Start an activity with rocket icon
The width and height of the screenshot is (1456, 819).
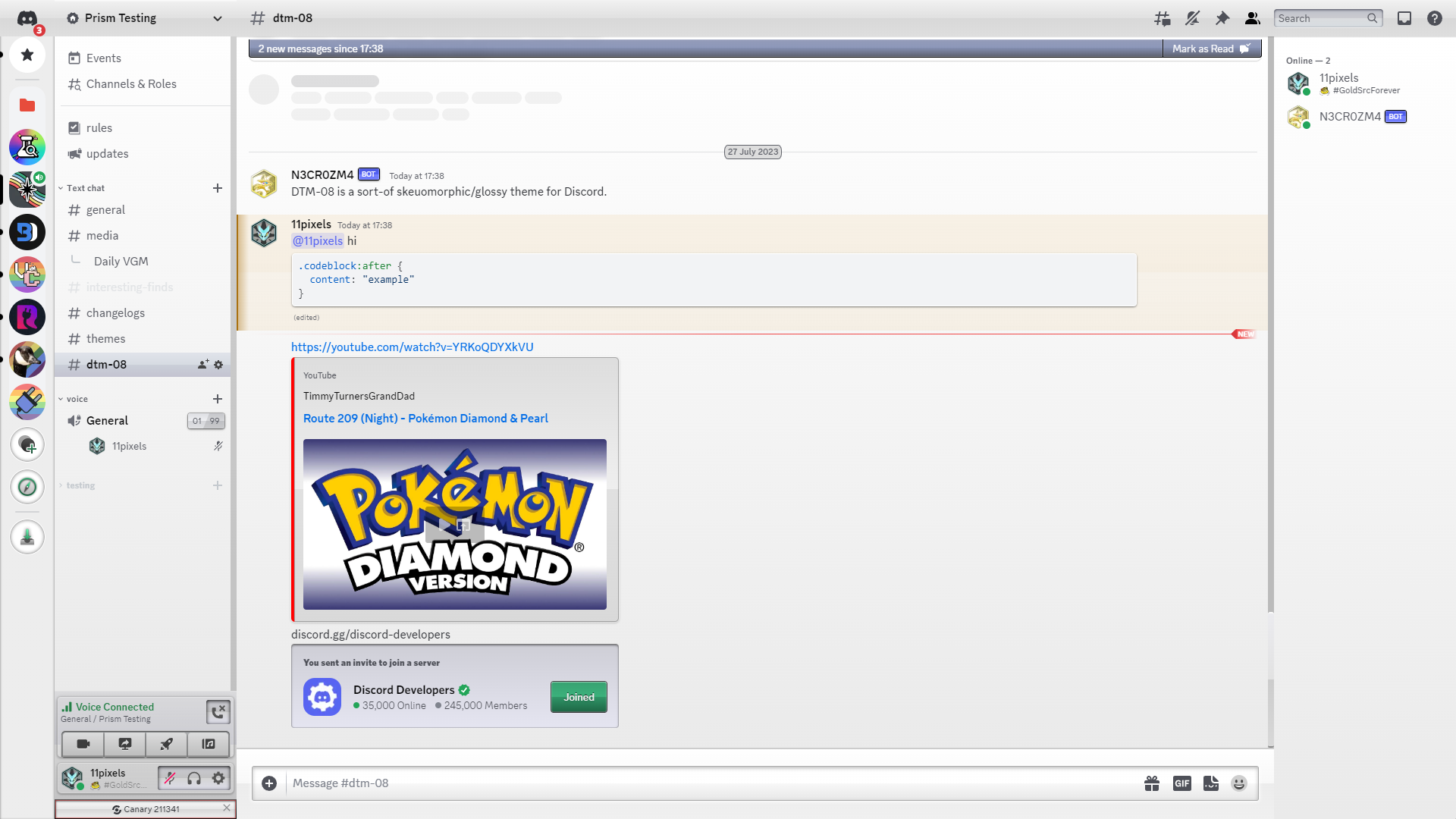[167, 744]
